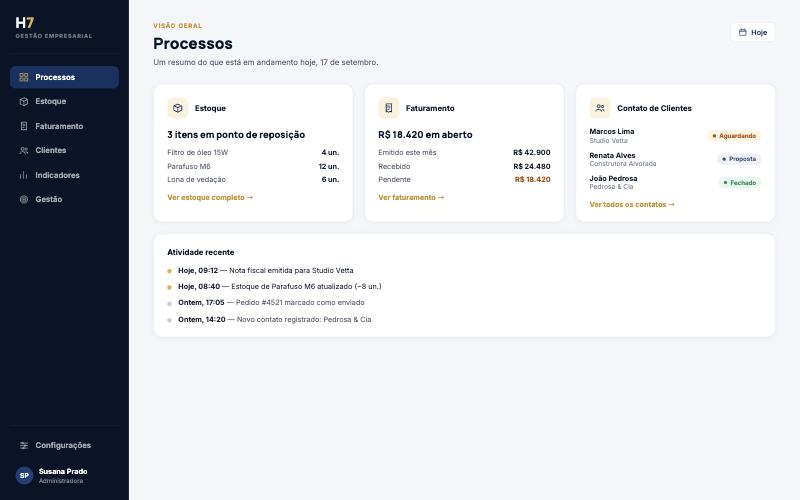800x500 pixels.
Task: Click the Gestão target icon in sidebar
Action: pos(23,199)
